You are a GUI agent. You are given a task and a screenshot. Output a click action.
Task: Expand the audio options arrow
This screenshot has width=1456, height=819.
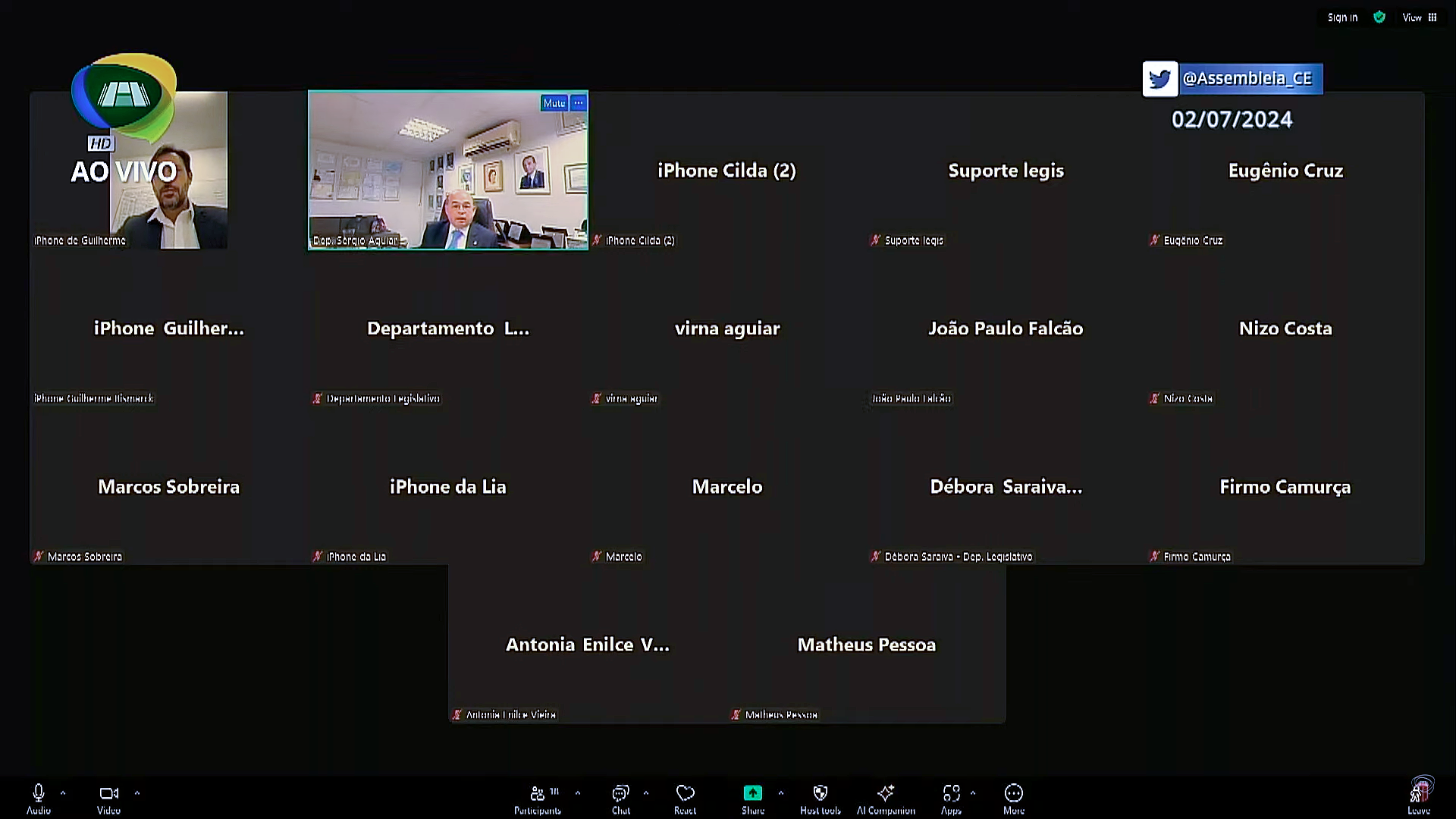[x=63, y=793]
